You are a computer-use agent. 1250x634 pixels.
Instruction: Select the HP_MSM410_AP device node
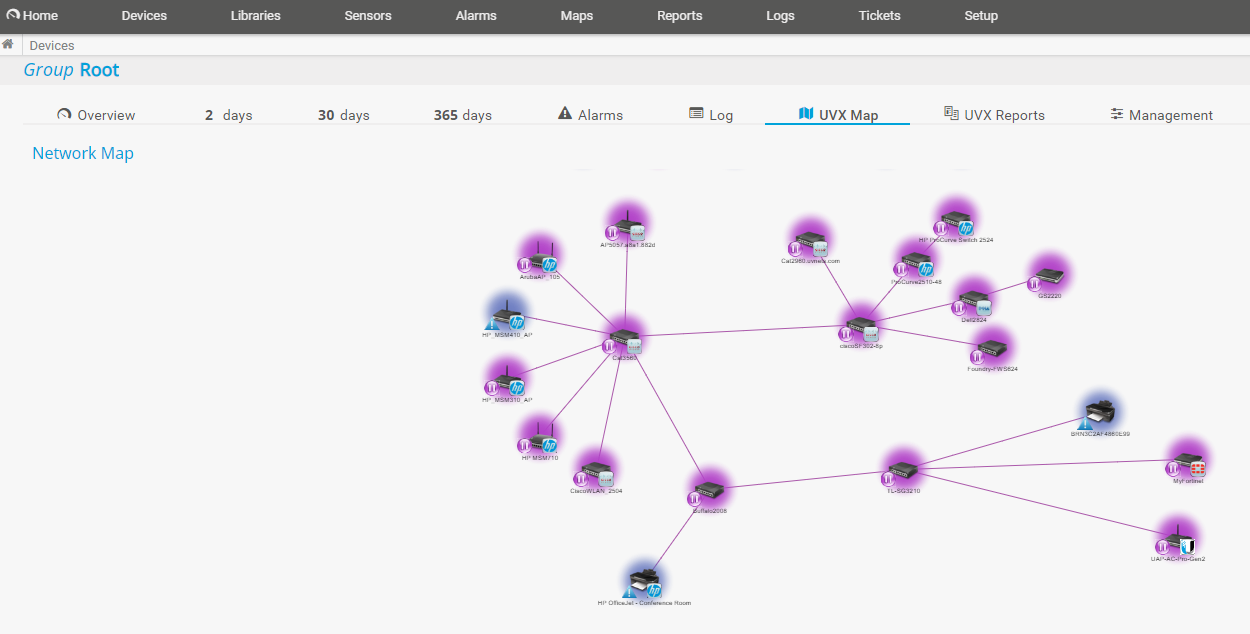(x=507, y=315)
